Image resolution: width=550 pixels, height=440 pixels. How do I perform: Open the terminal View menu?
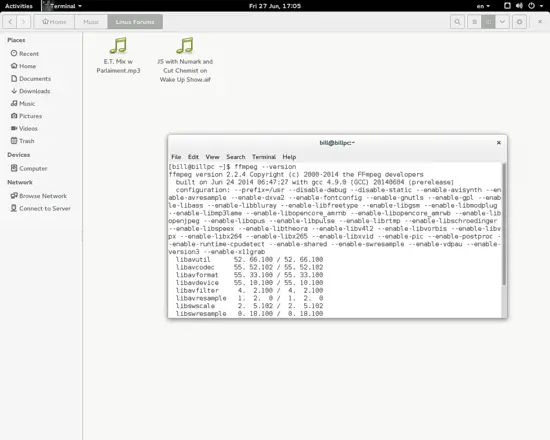point(212,157)
